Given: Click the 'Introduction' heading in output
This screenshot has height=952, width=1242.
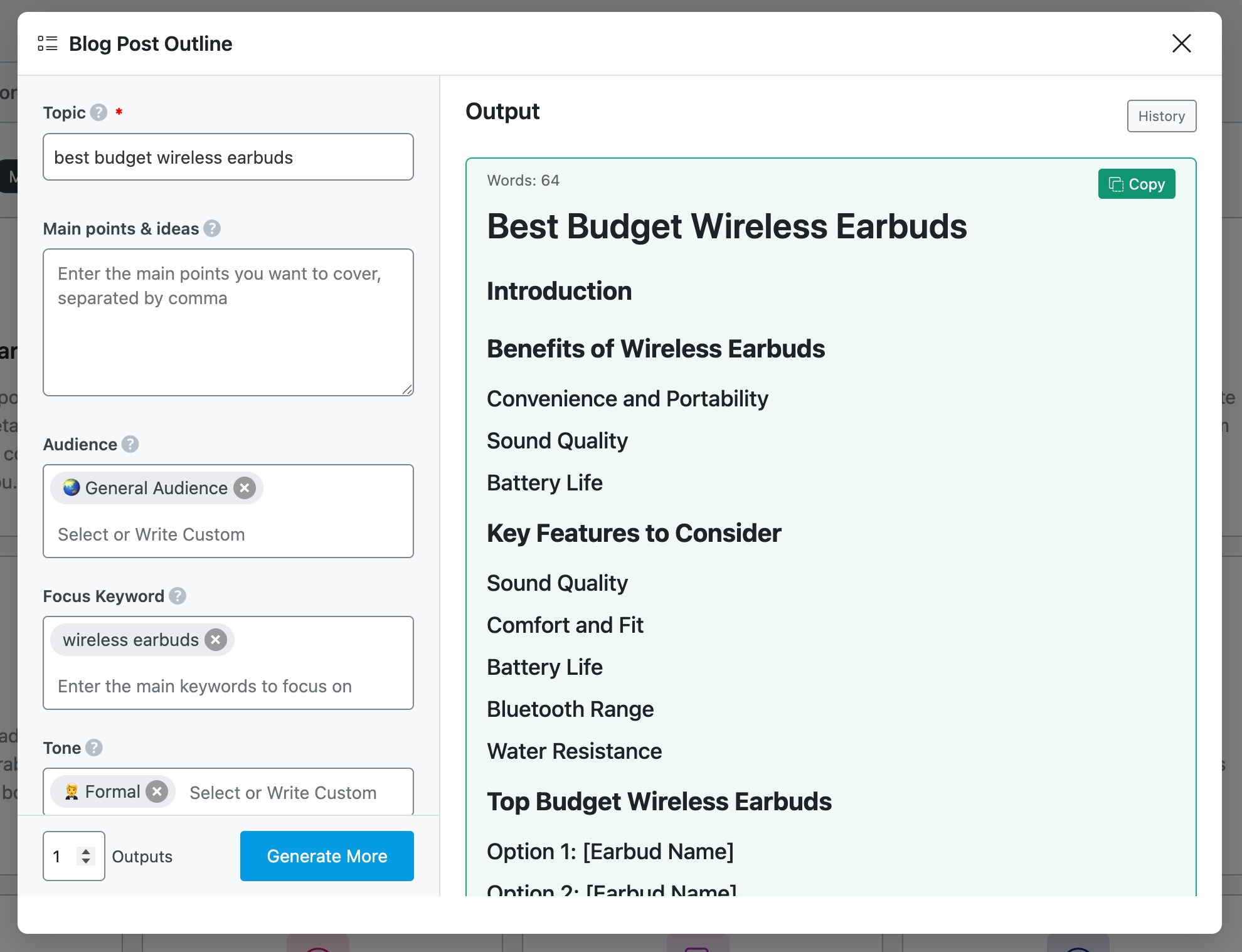Looking at the screenshot, I should tap(560, 291).
